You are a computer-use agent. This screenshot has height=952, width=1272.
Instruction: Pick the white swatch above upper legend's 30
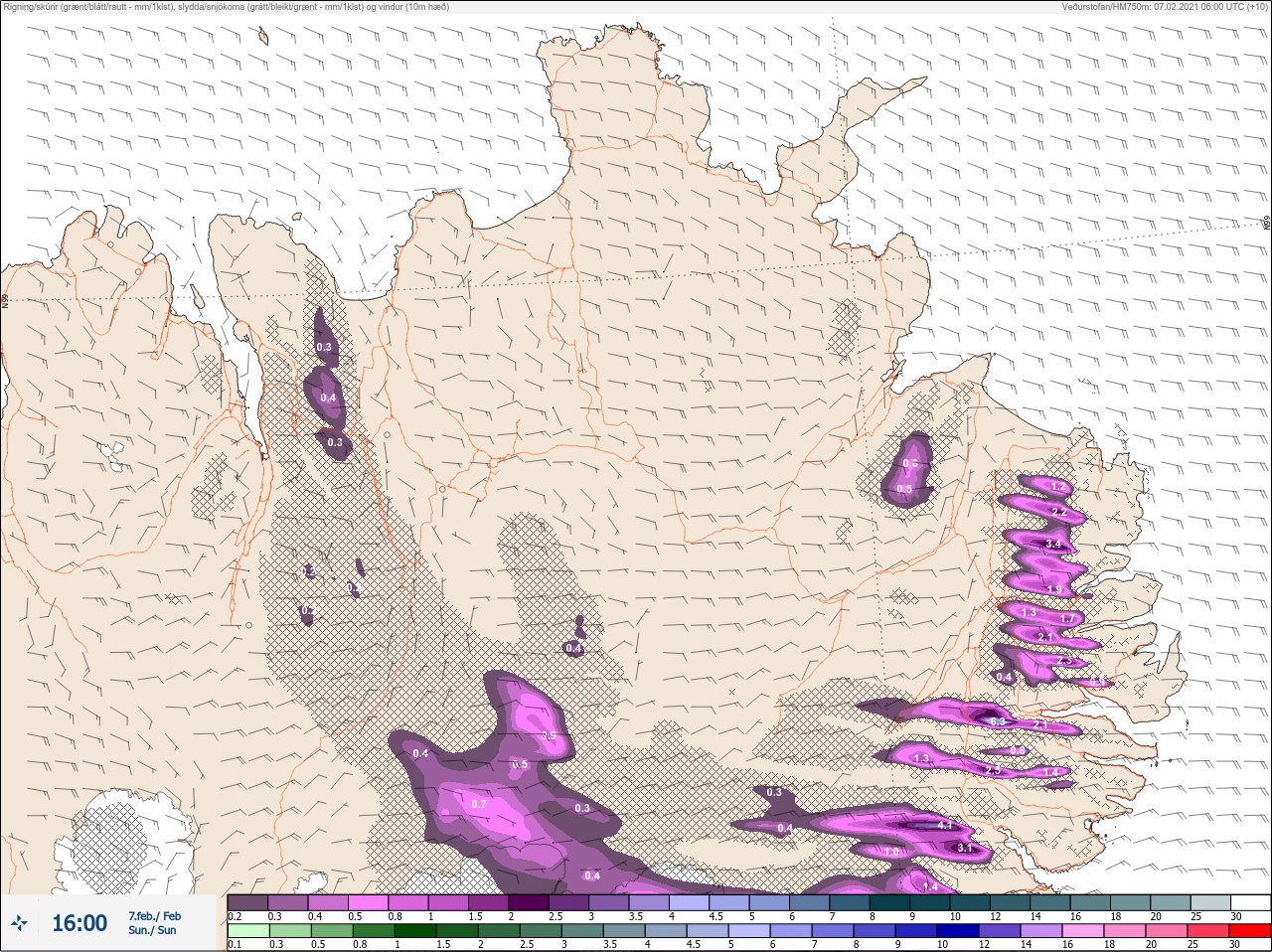click(1252, 902)
